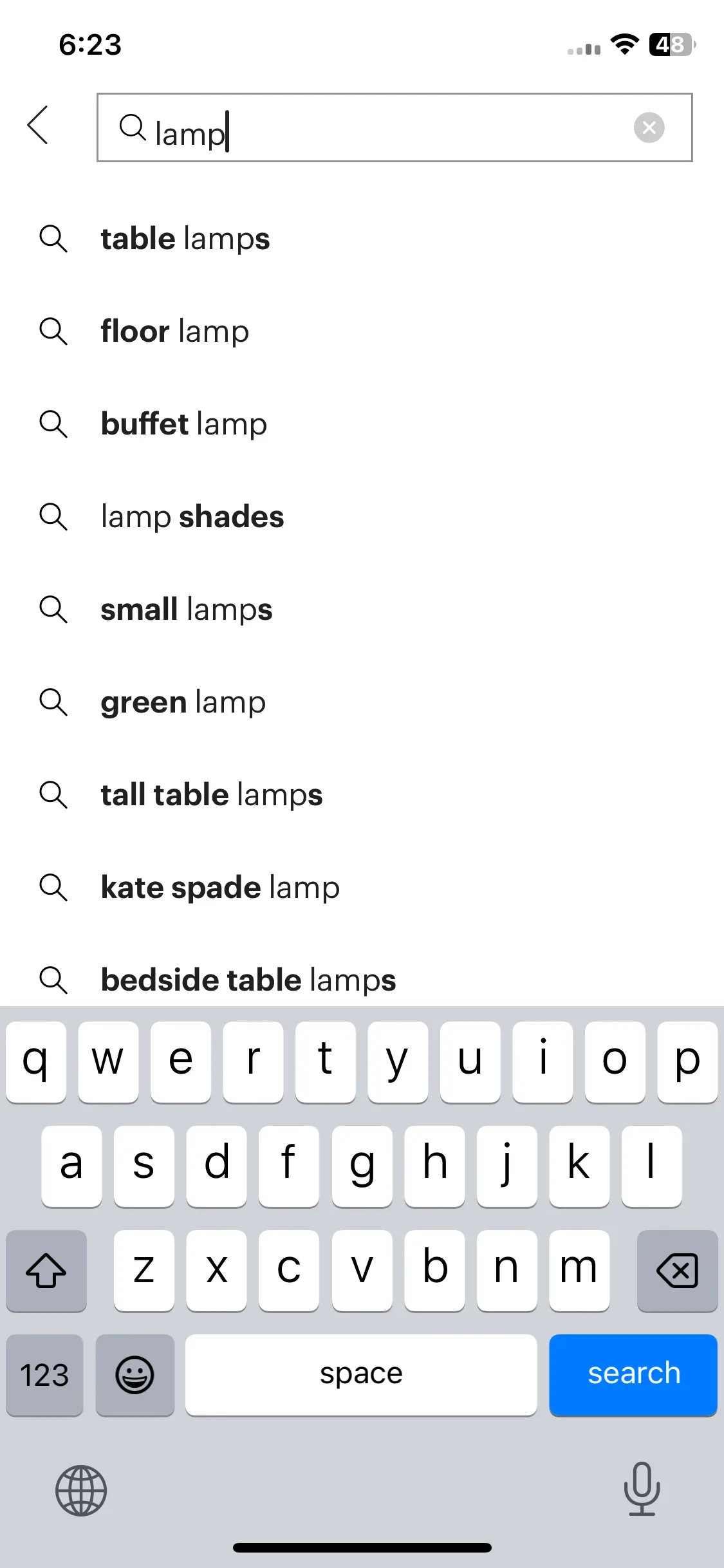Tap the backspace delete key
Screen dimensions: 724x1568
click(677, 1271)
